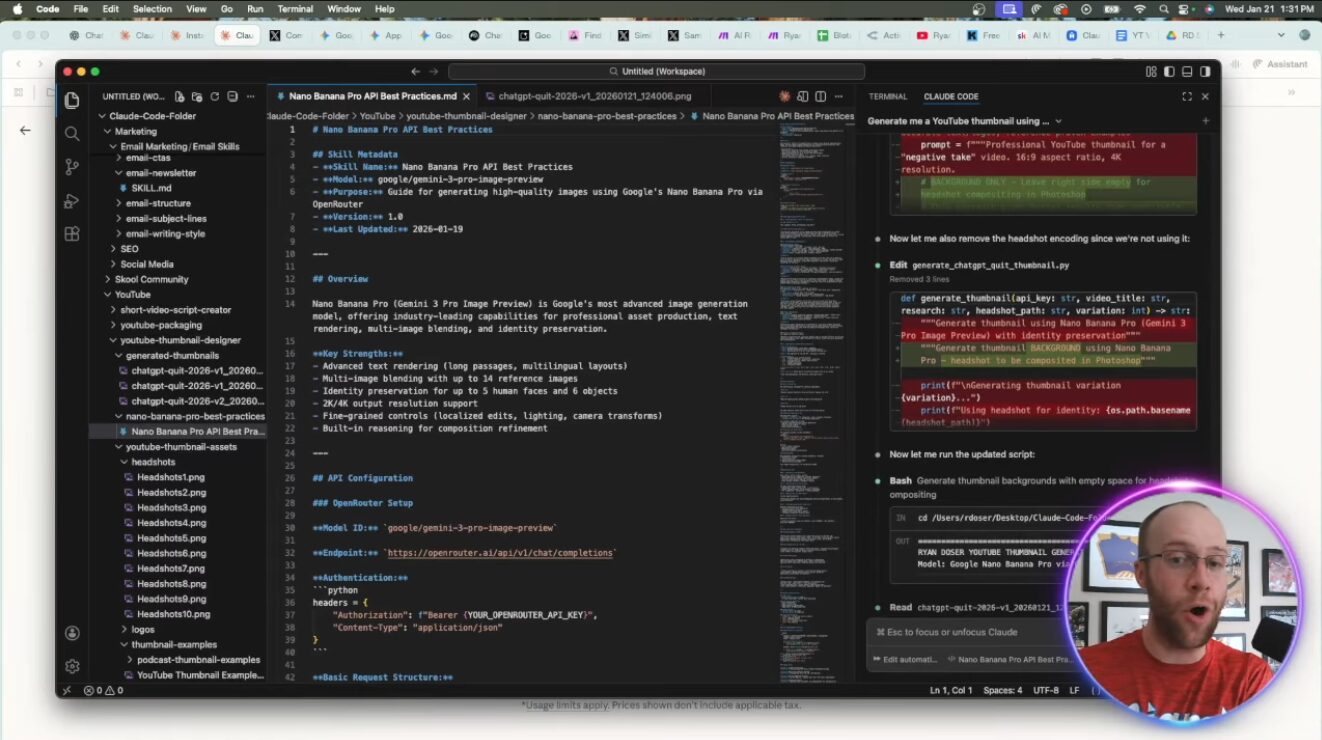Collapse all folders in Explorer
The image size is (1322, 740).
[232, 97]
